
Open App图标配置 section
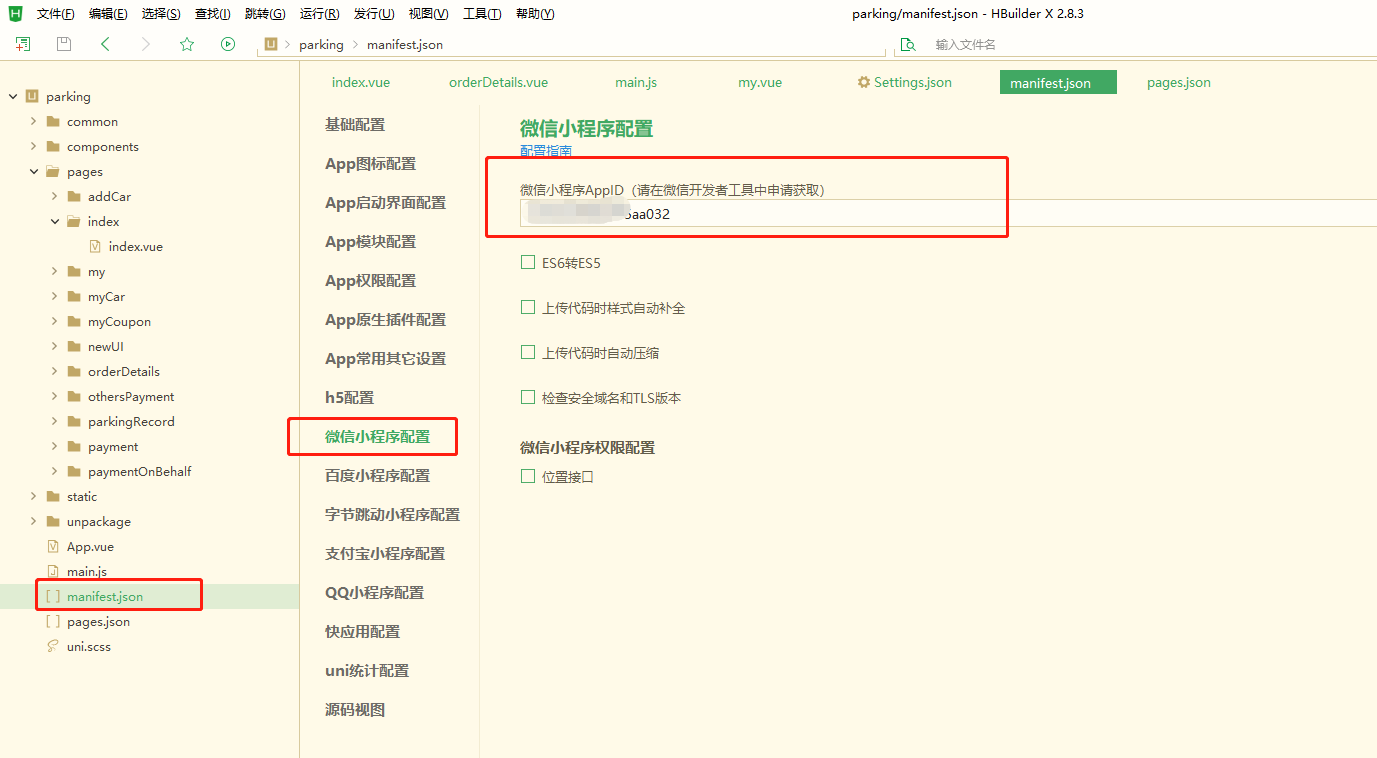(x=370, y=164)
